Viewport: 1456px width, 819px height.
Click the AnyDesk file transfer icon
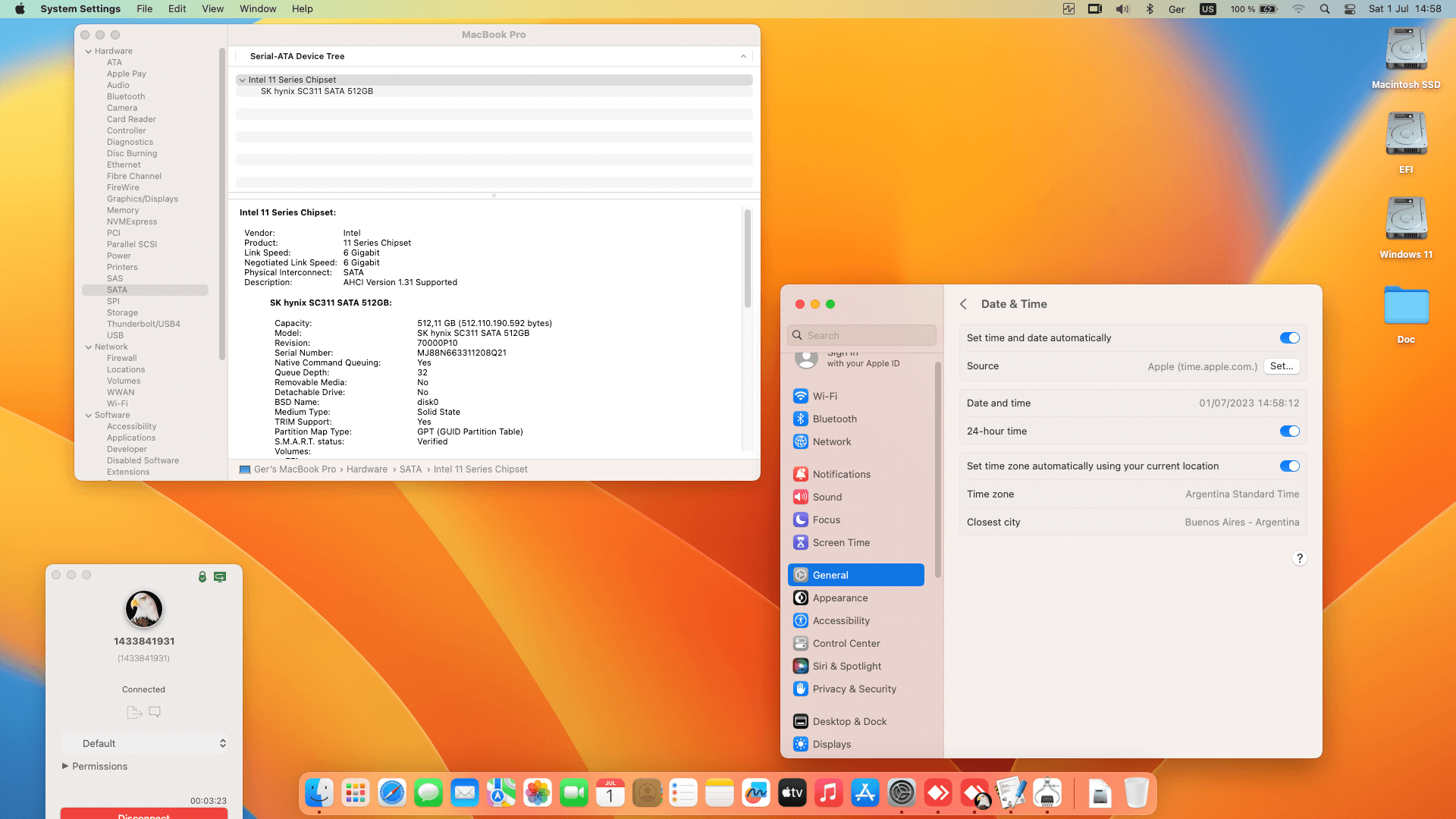coord(134,712)
